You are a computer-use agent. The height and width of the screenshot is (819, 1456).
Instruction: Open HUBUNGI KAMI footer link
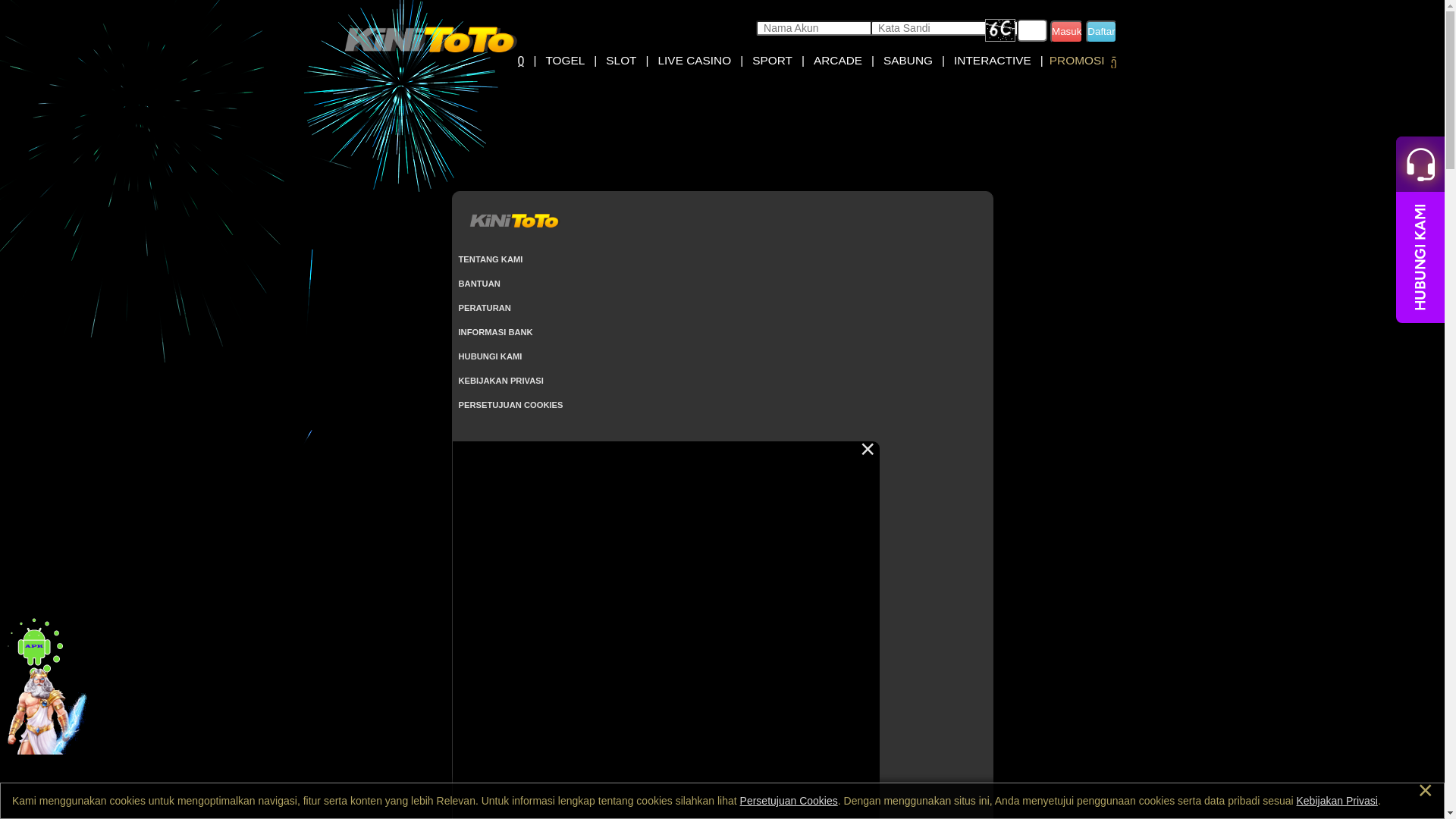490,356
